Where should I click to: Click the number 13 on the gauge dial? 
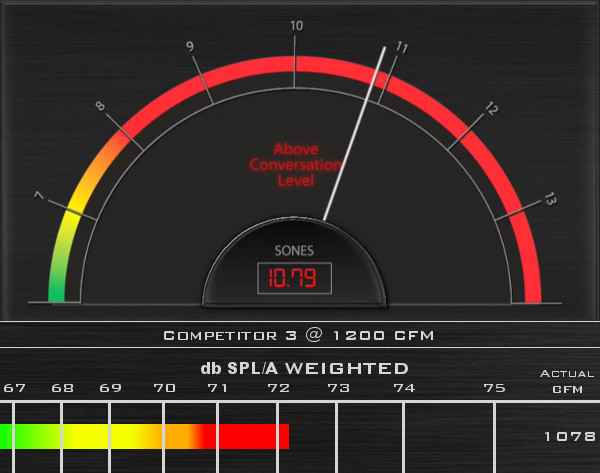[x=549, y=200]
